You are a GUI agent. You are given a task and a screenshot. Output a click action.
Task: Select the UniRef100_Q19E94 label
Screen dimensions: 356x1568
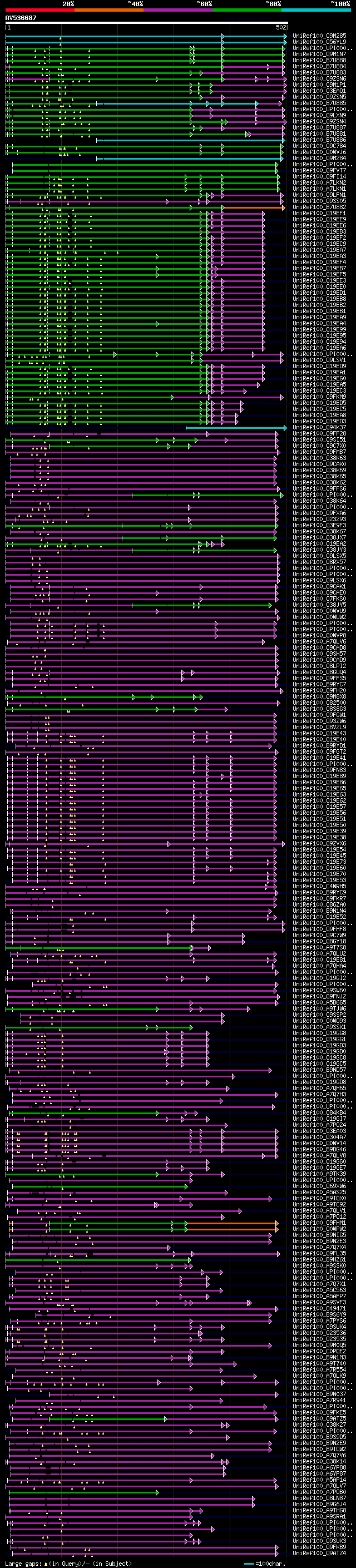[319, 342]
